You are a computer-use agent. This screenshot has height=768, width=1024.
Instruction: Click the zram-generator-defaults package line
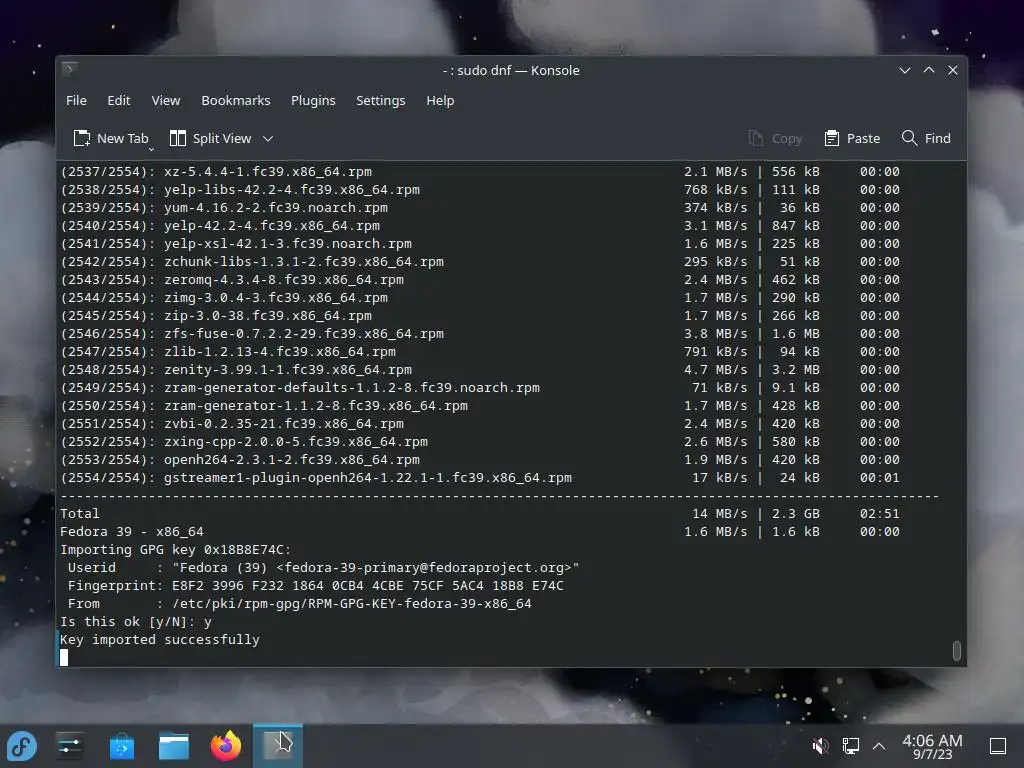(480, 387)
